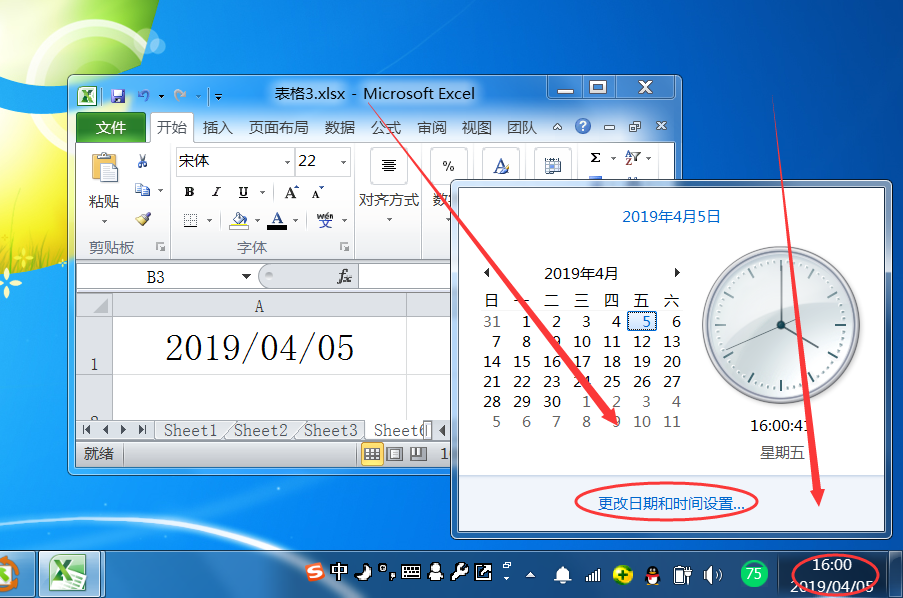Expand font color dropdown arrow
Screen dimensions: 903x598
(295, 220)
